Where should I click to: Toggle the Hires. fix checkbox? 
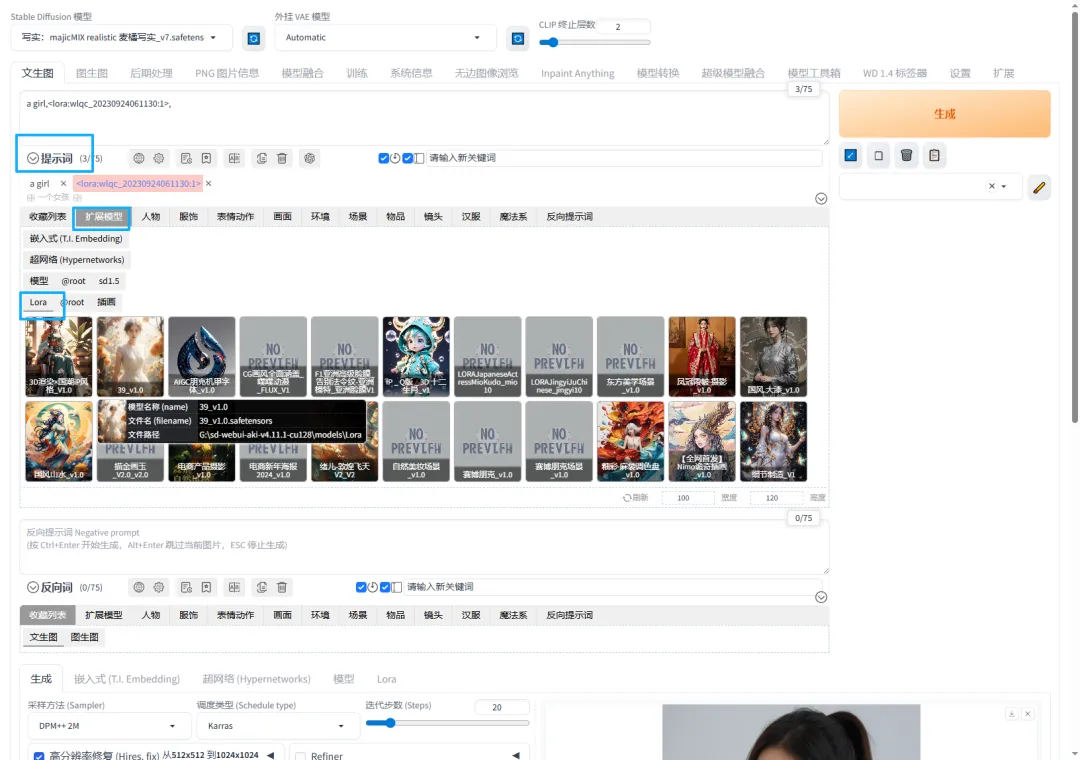(x=39, y=756)
